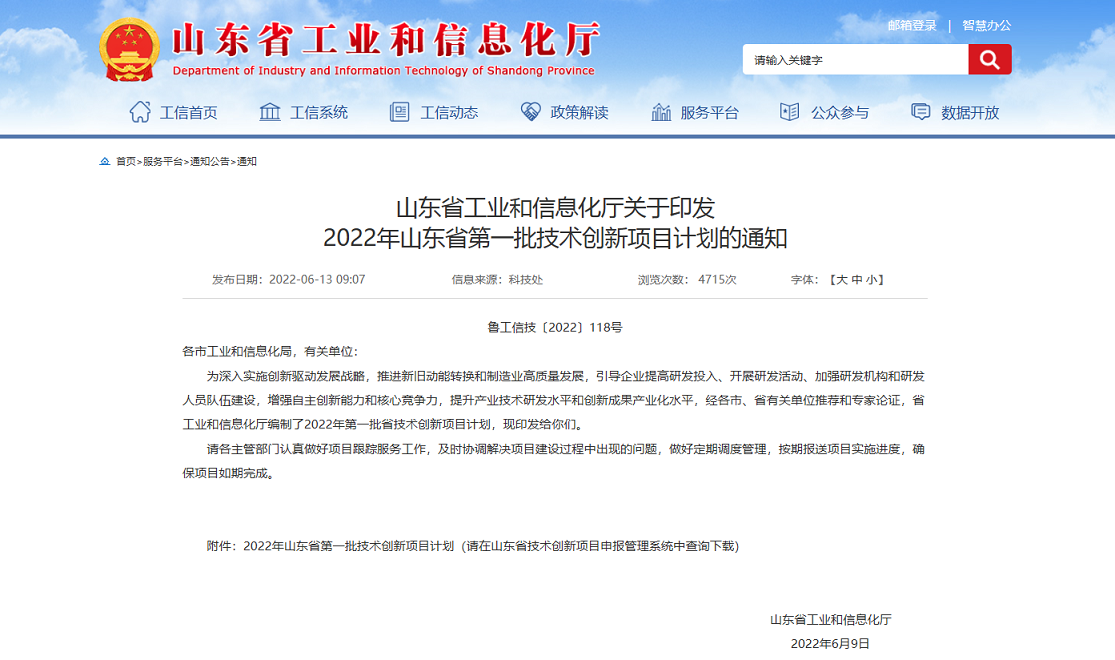Set font size to 中
The image size is (1115, 660).
856,280
